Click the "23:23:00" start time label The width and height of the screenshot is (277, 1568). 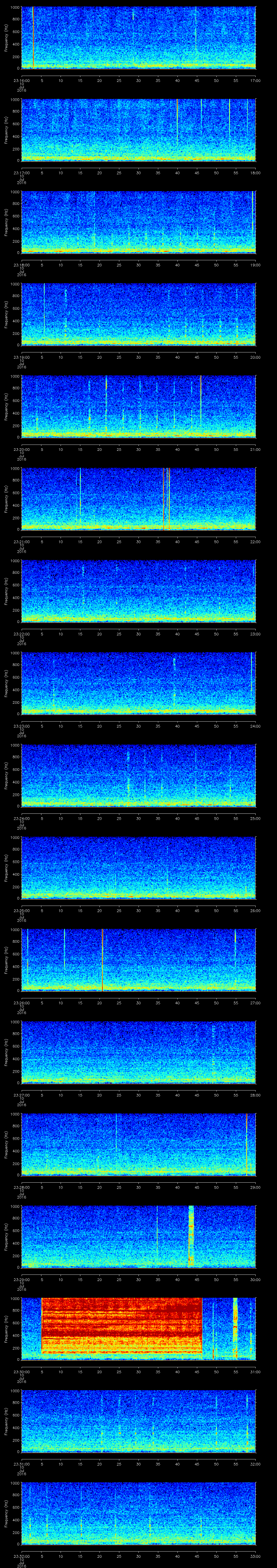[x=21, y=726]
